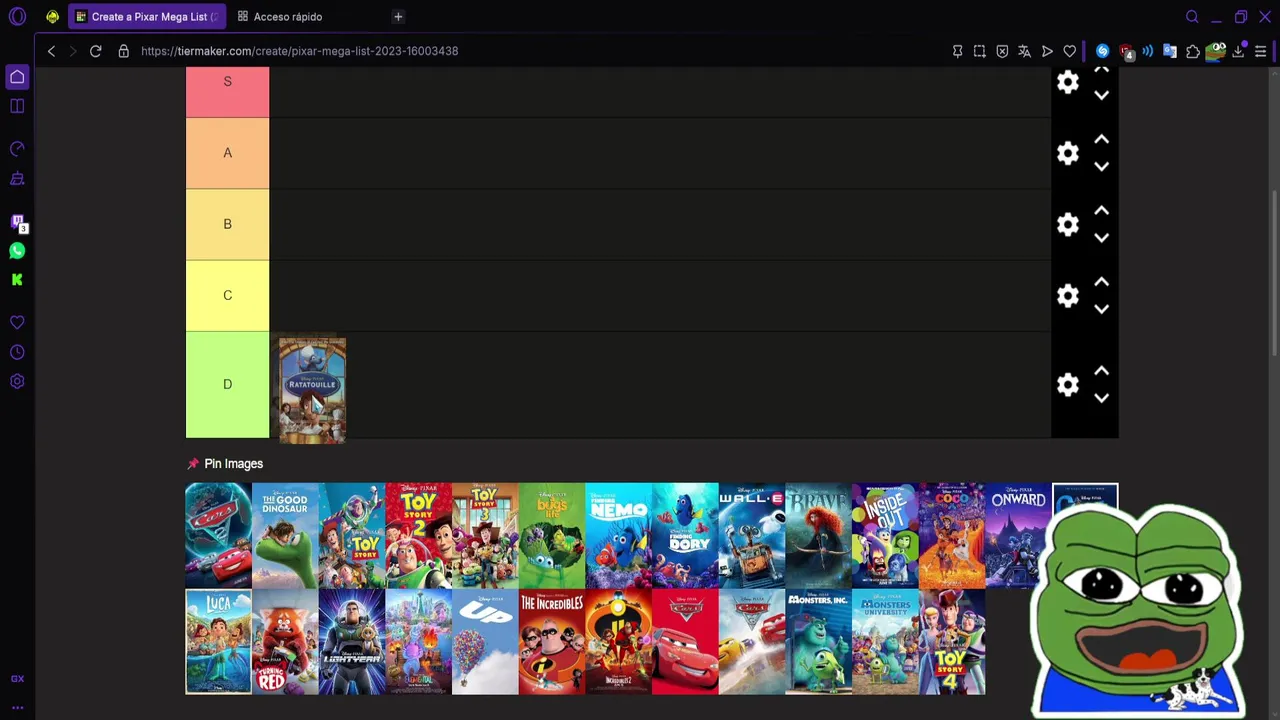Viewport: 1280px width, 720px height.
Task: Move A tier down with arrow
Action: (x=1101, y=167)
